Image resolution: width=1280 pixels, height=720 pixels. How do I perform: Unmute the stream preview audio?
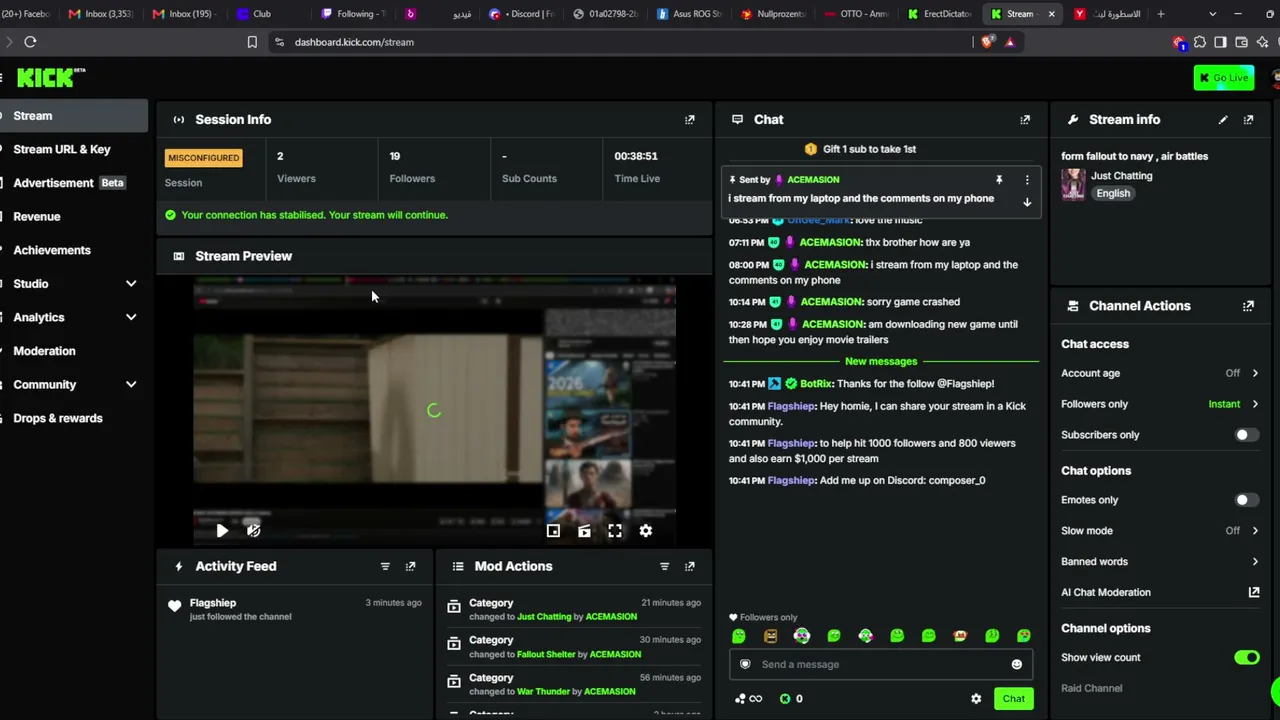coord(253,531)
